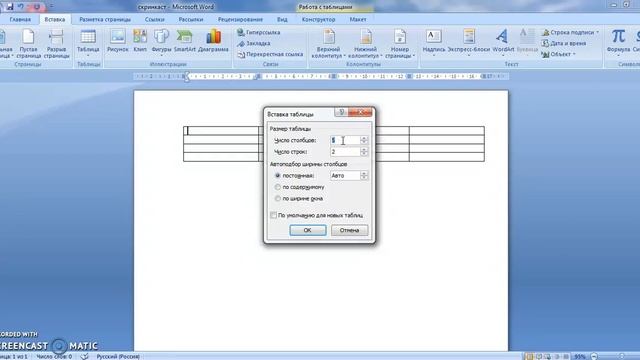Screen dimensions: 640x360
Task: Open the Объект insert dropdown
Action: click(x=559, y=54)
